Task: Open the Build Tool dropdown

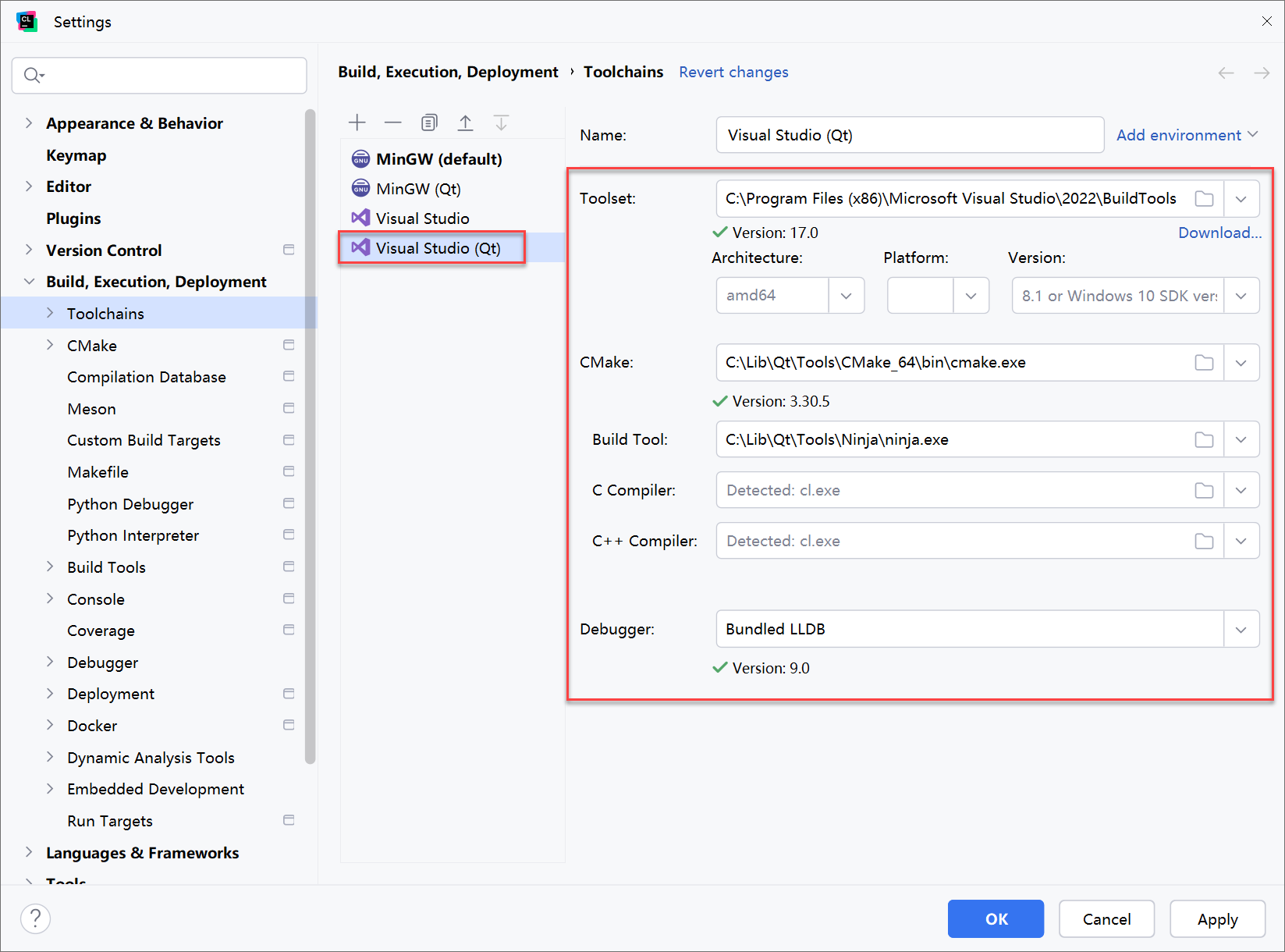Action: [x=1241, y=440]
